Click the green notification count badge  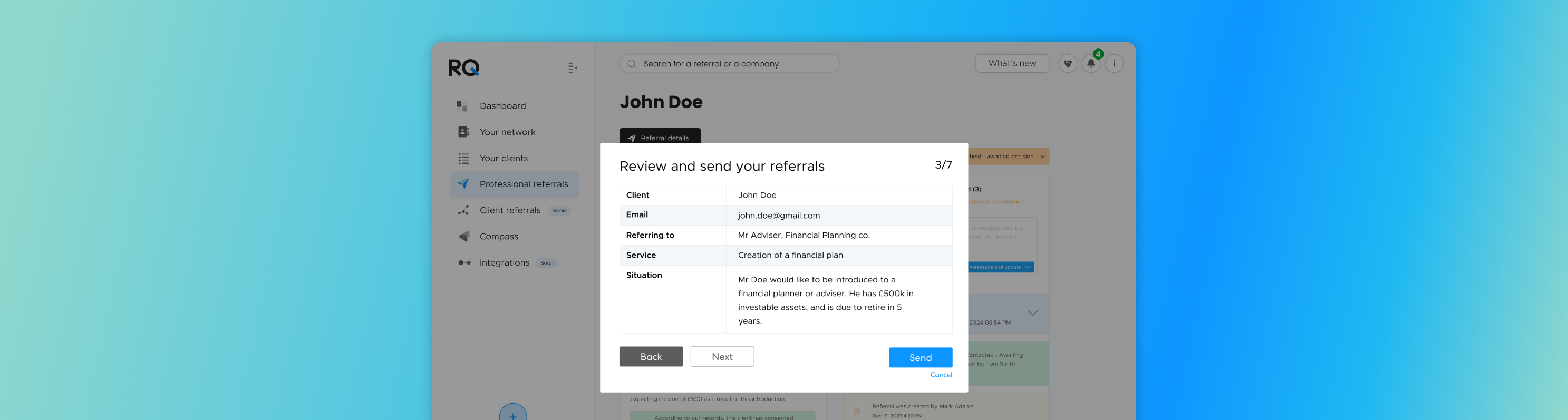[1098, 54]
